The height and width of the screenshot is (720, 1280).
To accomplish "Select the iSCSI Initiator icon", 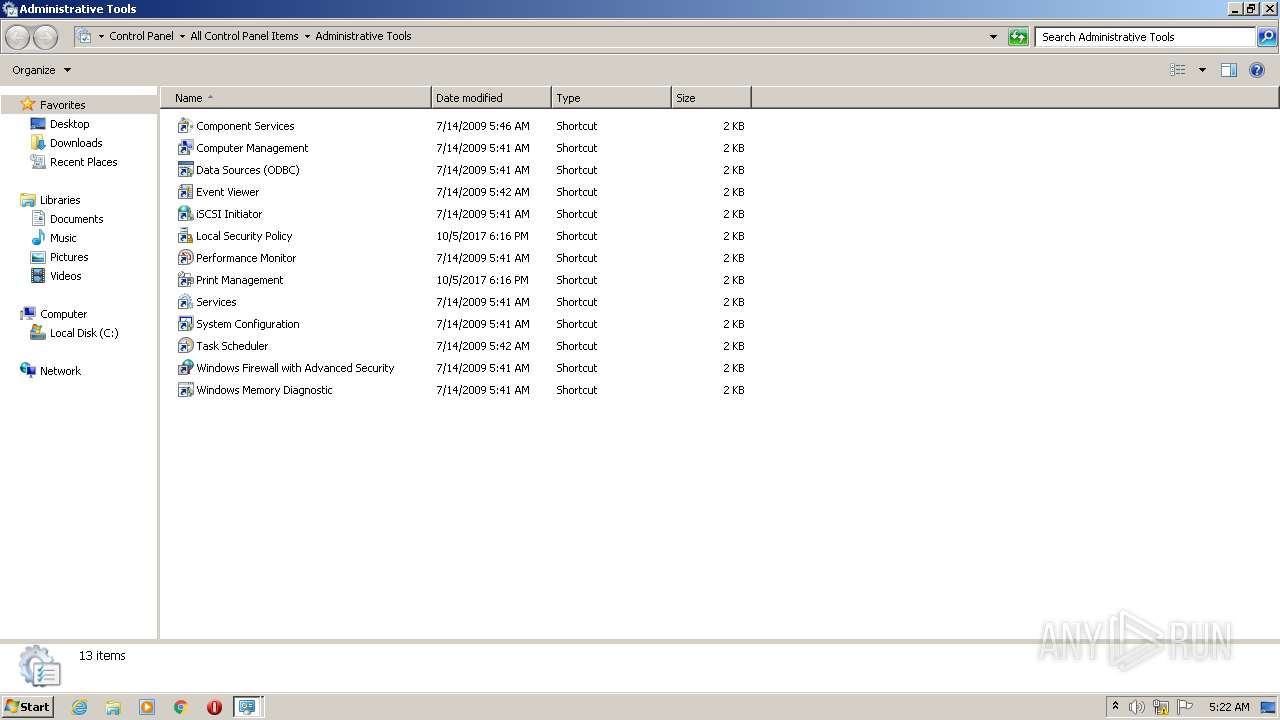I will point(185,214).
